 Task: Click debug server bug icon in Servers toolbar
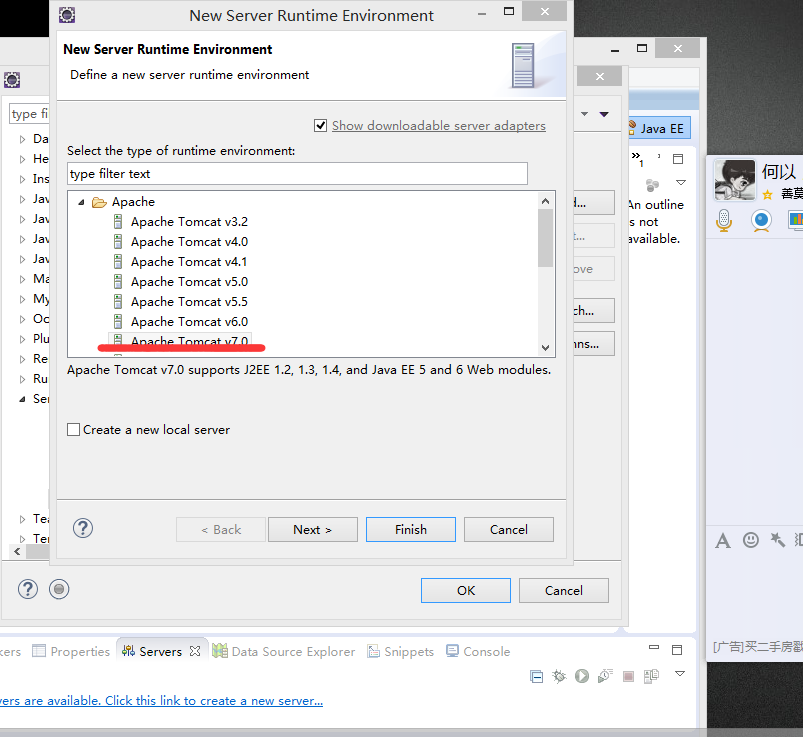click(559, 676)
